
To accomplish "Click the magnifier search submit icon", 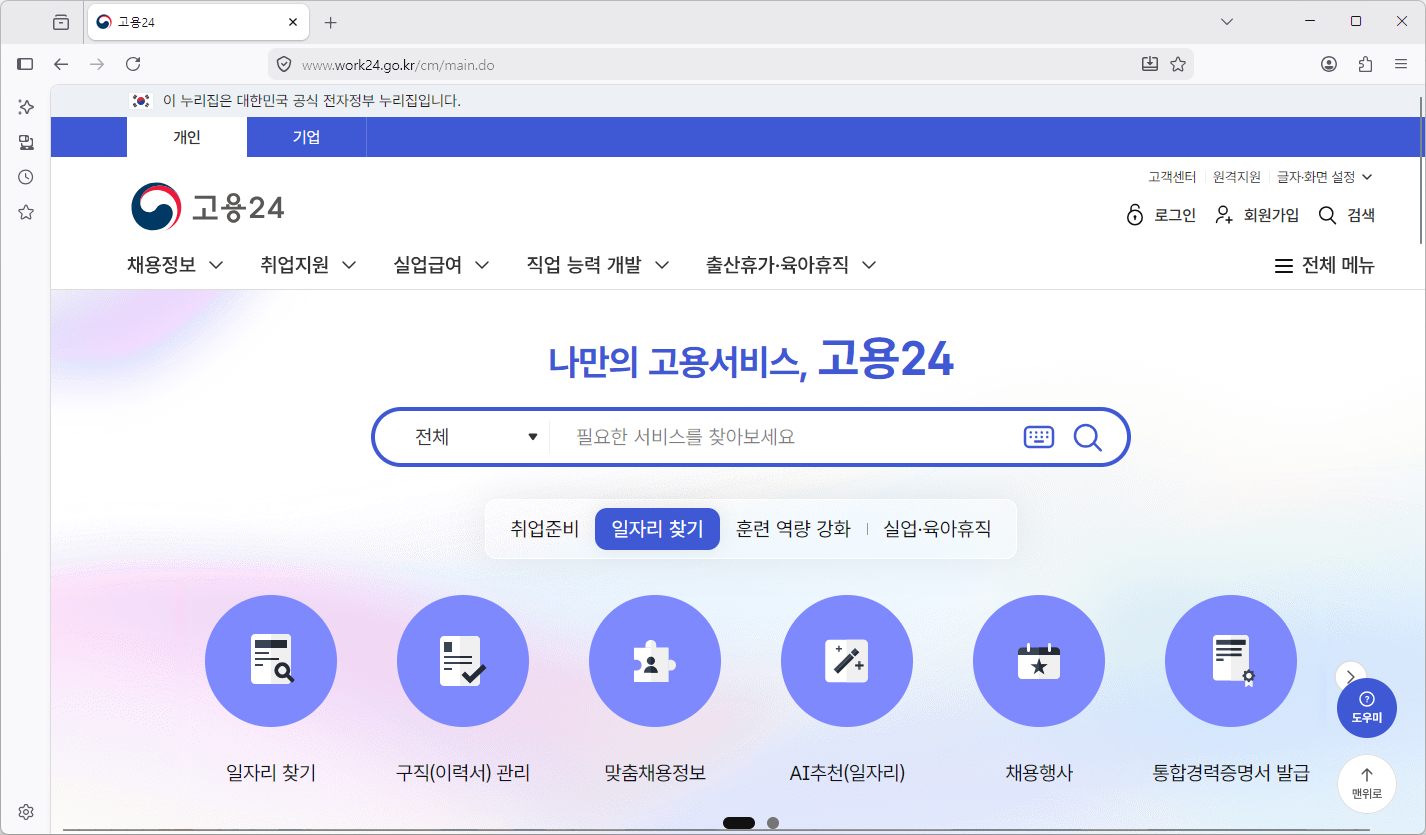I will click(x=1088, y=437).
